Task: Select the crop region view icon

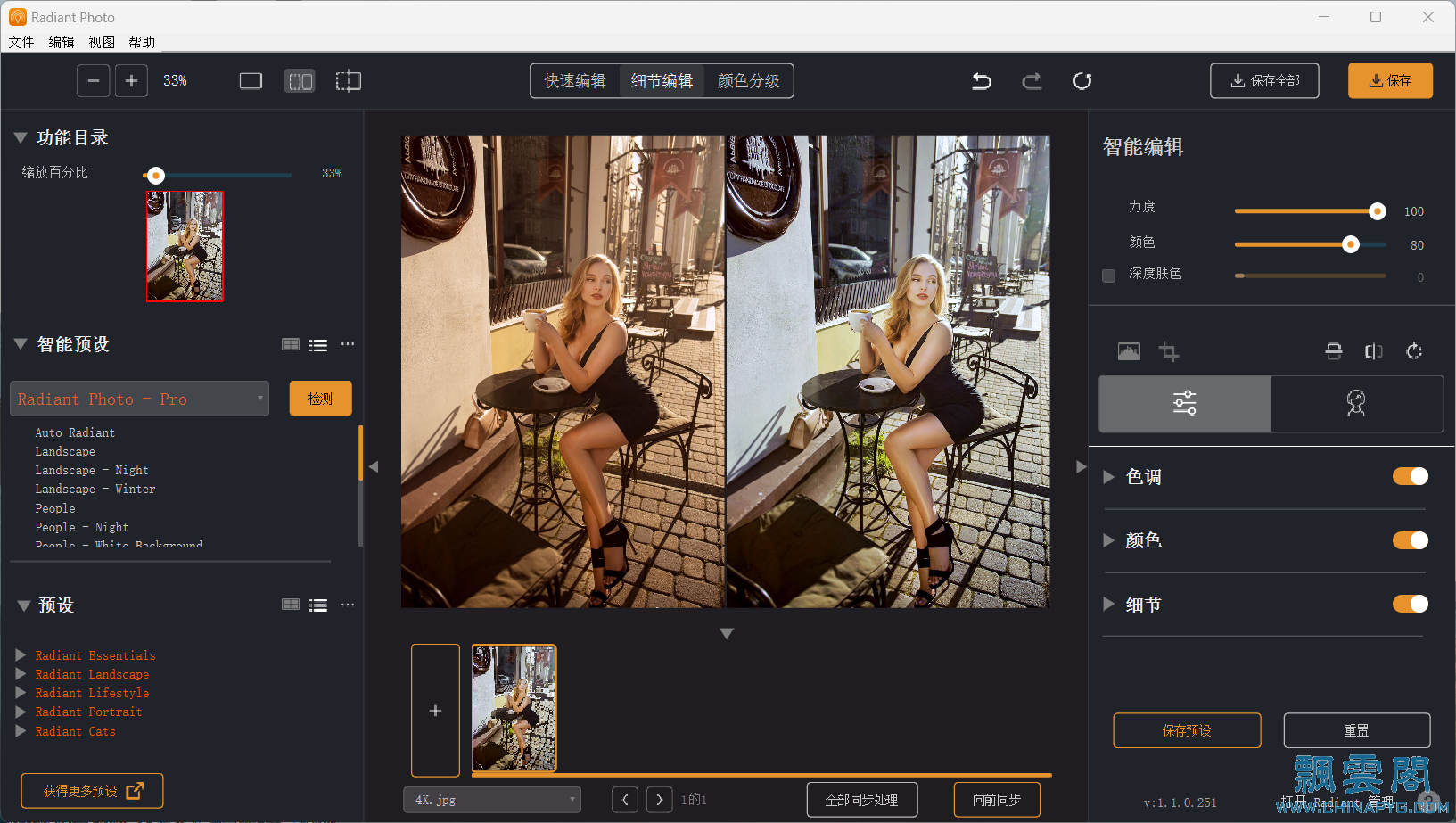Action: pos(348,81)
